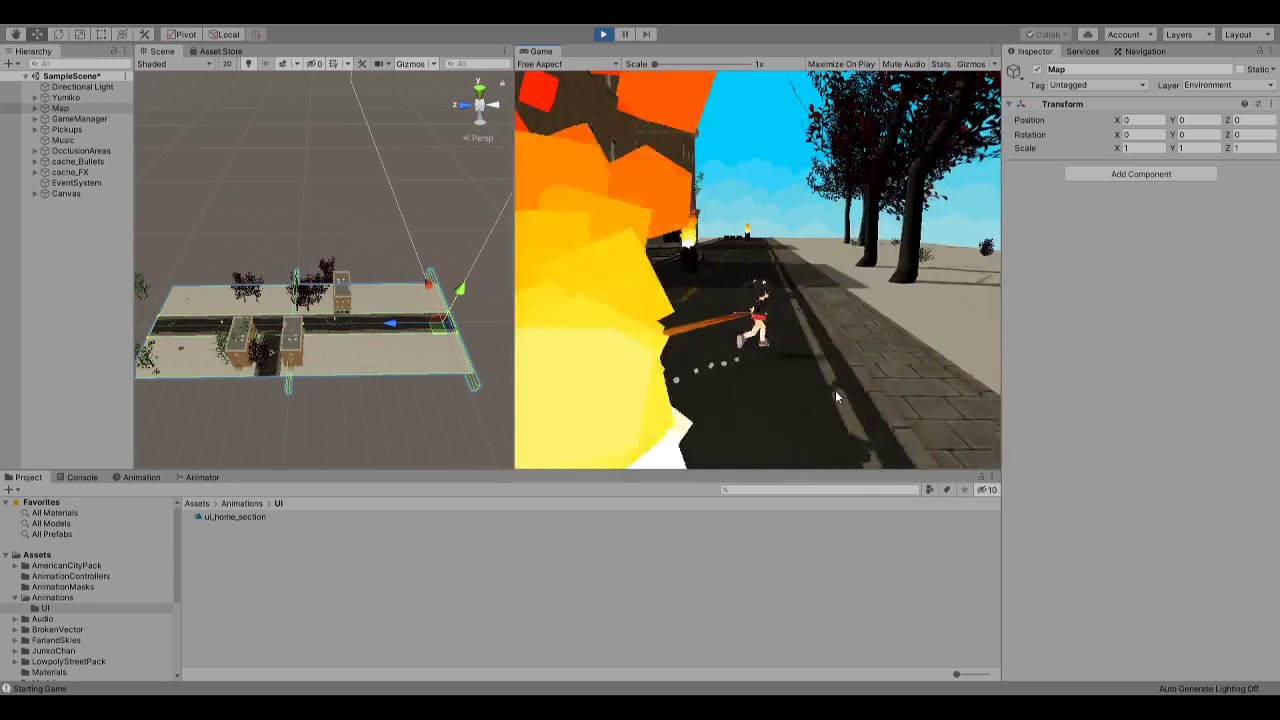Open the Tag Untagged dropdown
This screenshot has width=1280, height=720.
pos(1097,85)
